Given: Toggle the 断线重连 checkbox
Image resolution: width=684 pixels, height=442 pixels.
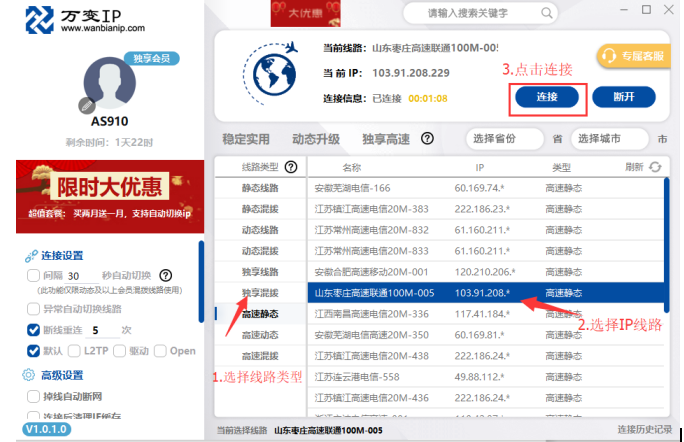Looking at the screenshot, I should tap(34, 330).
